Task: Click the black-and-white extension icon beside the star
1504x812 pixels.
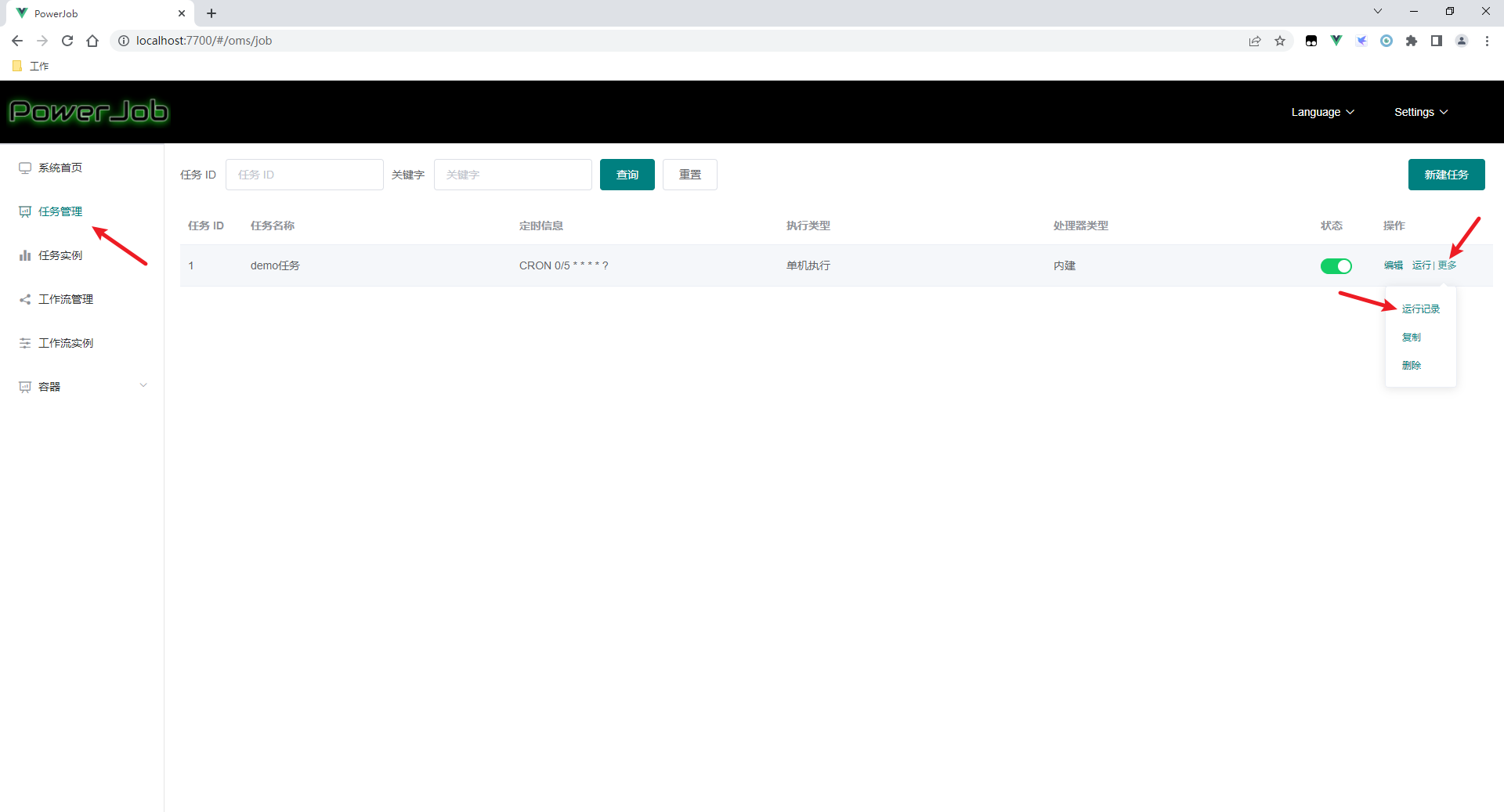Action: 1311,41
